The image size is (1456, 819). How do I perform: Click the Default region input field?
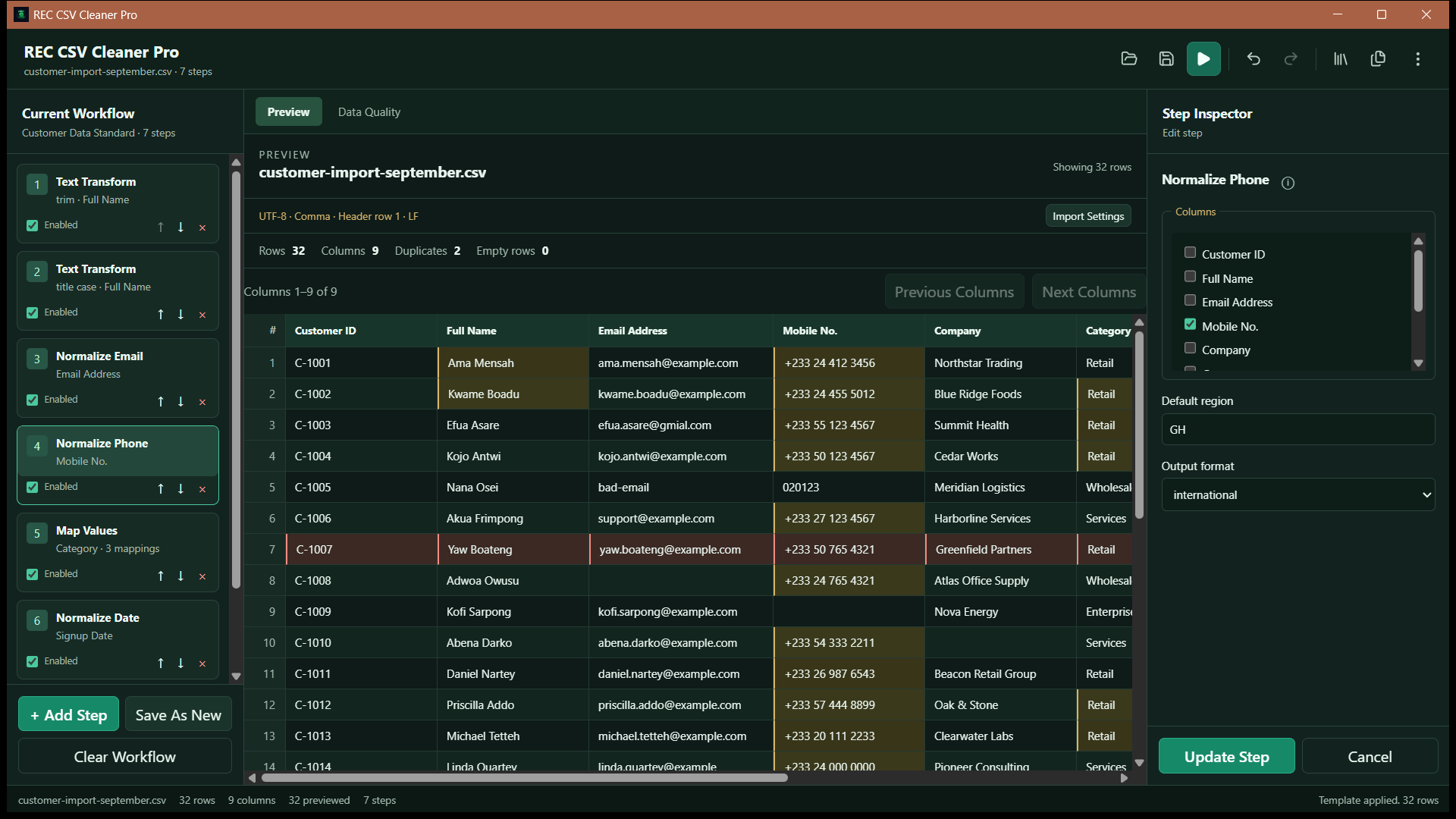pyautogui.click(x=1298, y=429)
